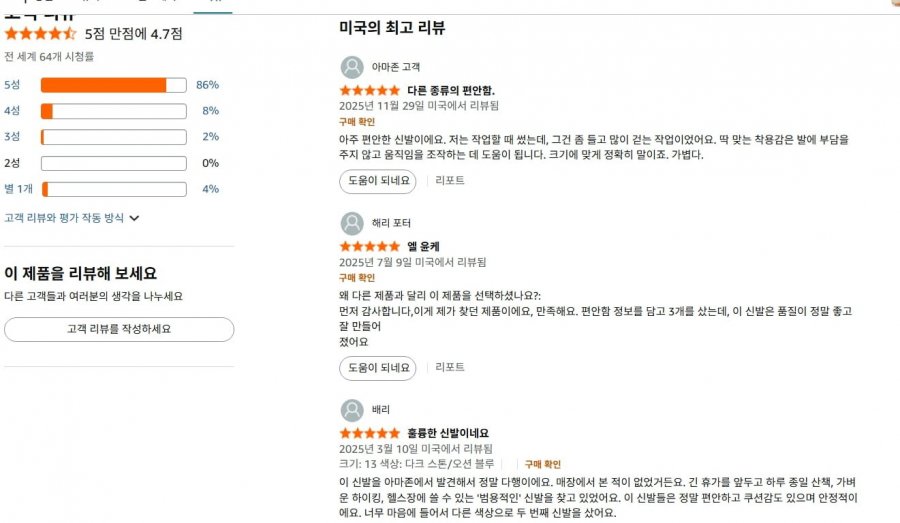Mark 해리 포터 review as 도움이 되네요
900x523 pixels.
coord(379,367)
